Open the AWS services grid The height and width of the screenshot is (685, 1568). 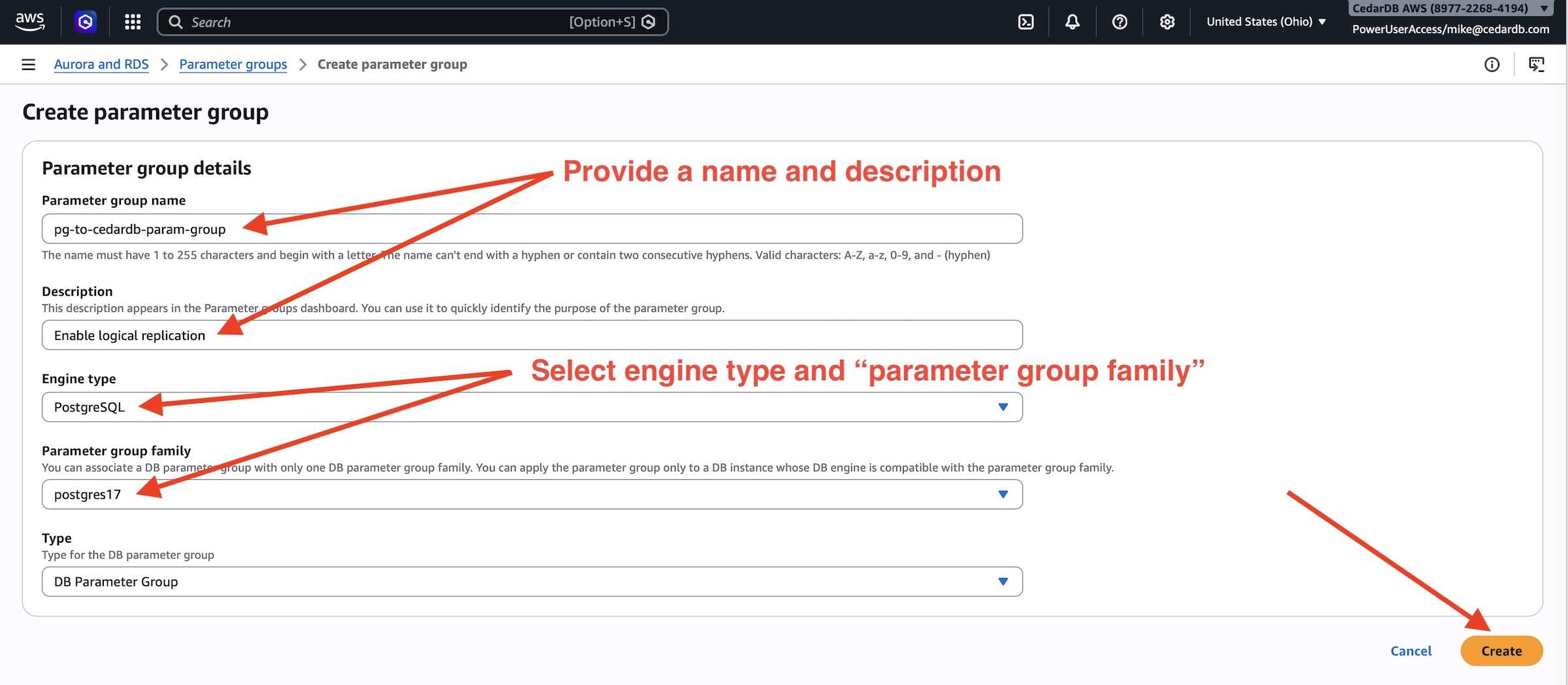tap(132, 22)
